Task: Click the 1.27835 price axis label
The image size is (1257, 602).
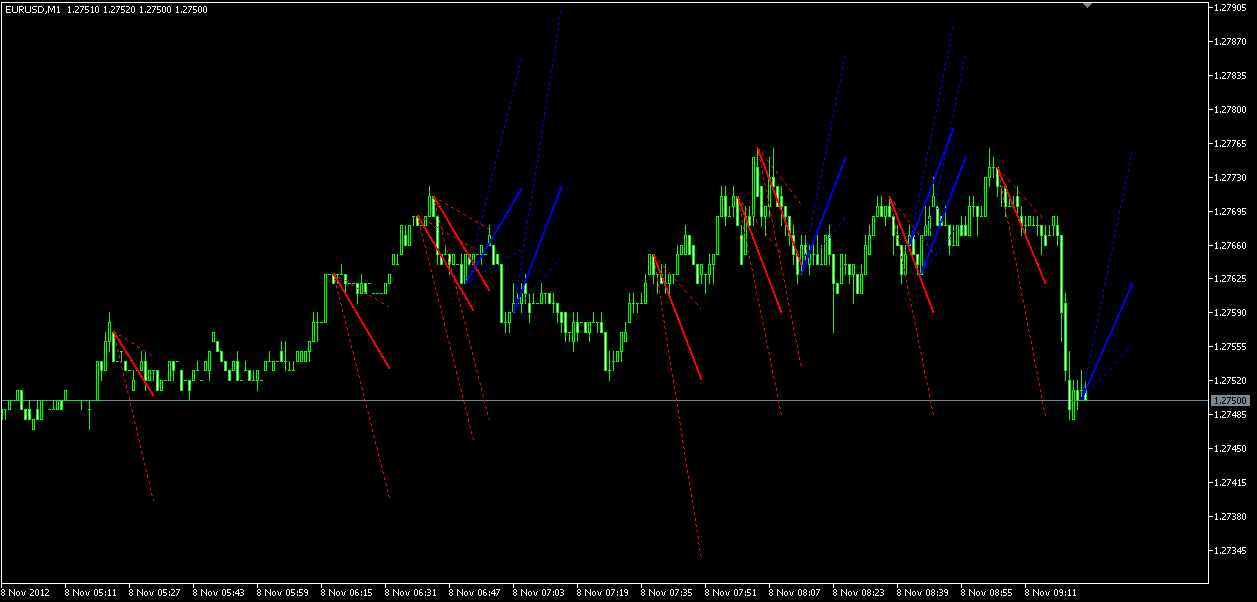Action: [x=1230, y=76]
